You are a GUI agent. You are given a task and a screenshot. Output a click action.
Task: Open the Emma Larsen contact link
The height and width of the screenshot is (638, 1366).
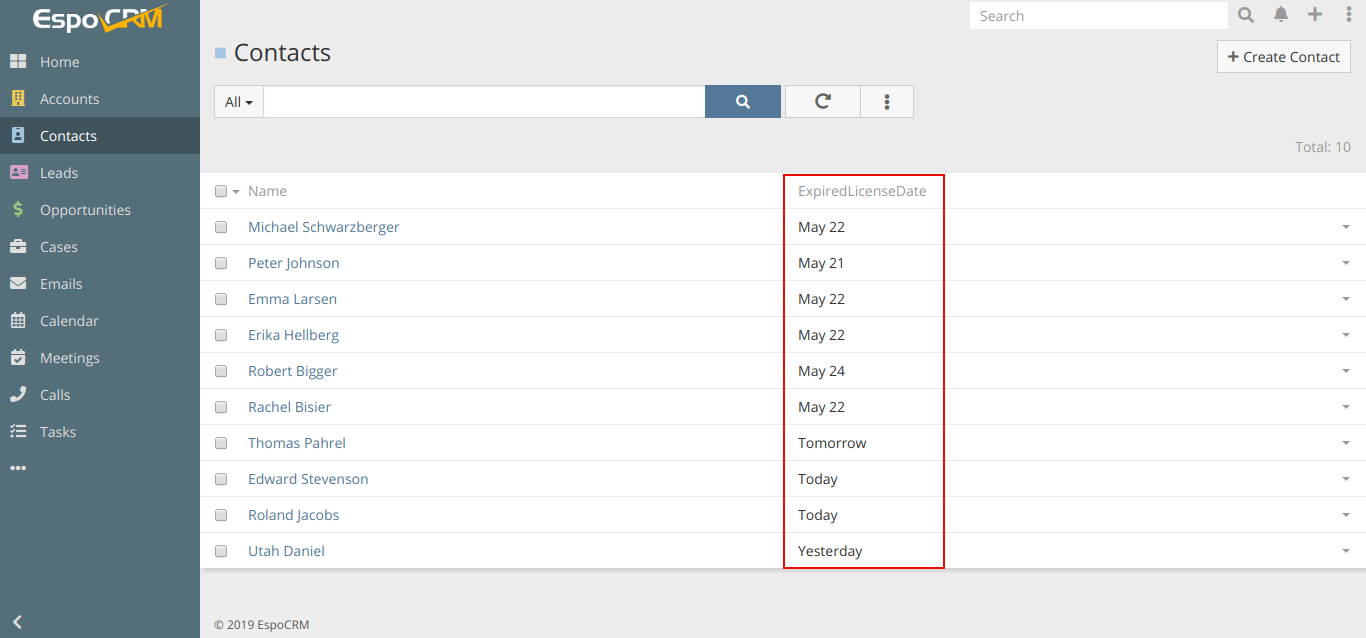click(x=292, y=299)
